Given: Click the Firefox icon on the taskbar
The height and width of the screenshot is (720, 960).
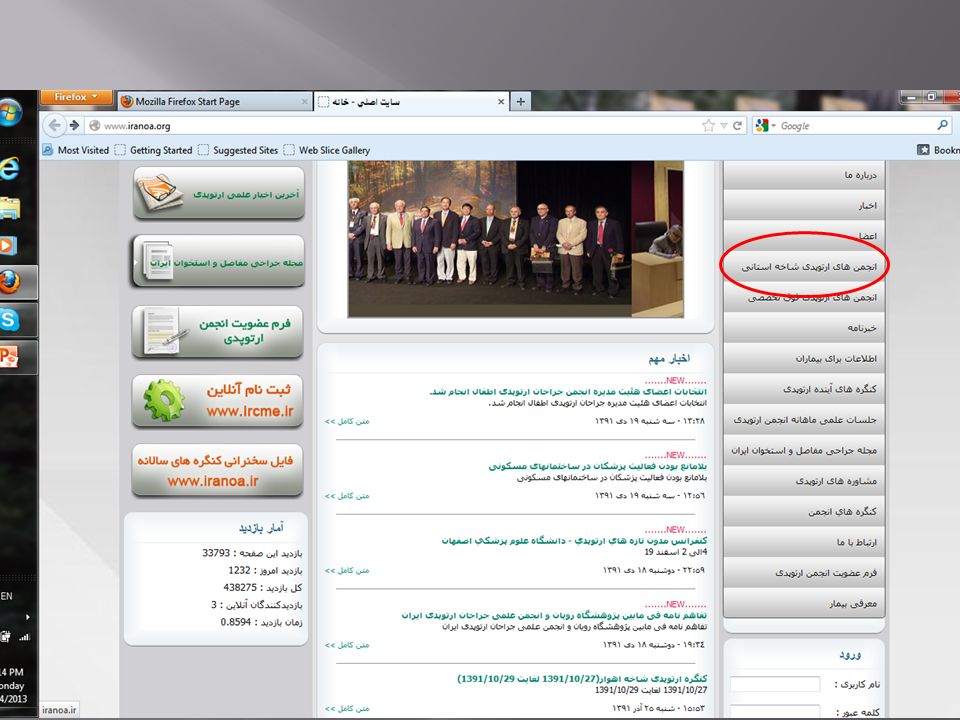Looking at the screenshot, I should pos(10,282).
